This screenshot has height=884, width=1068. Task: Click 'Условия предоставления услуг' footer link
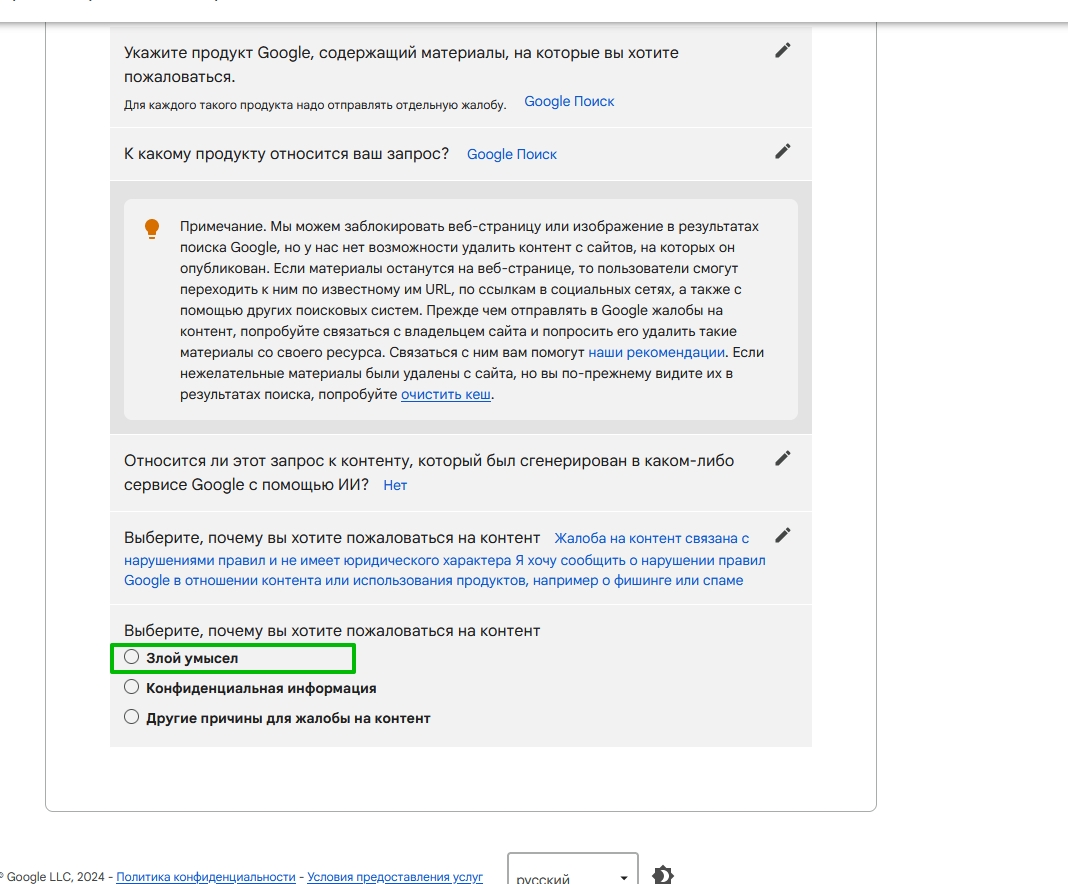[395, 877]
